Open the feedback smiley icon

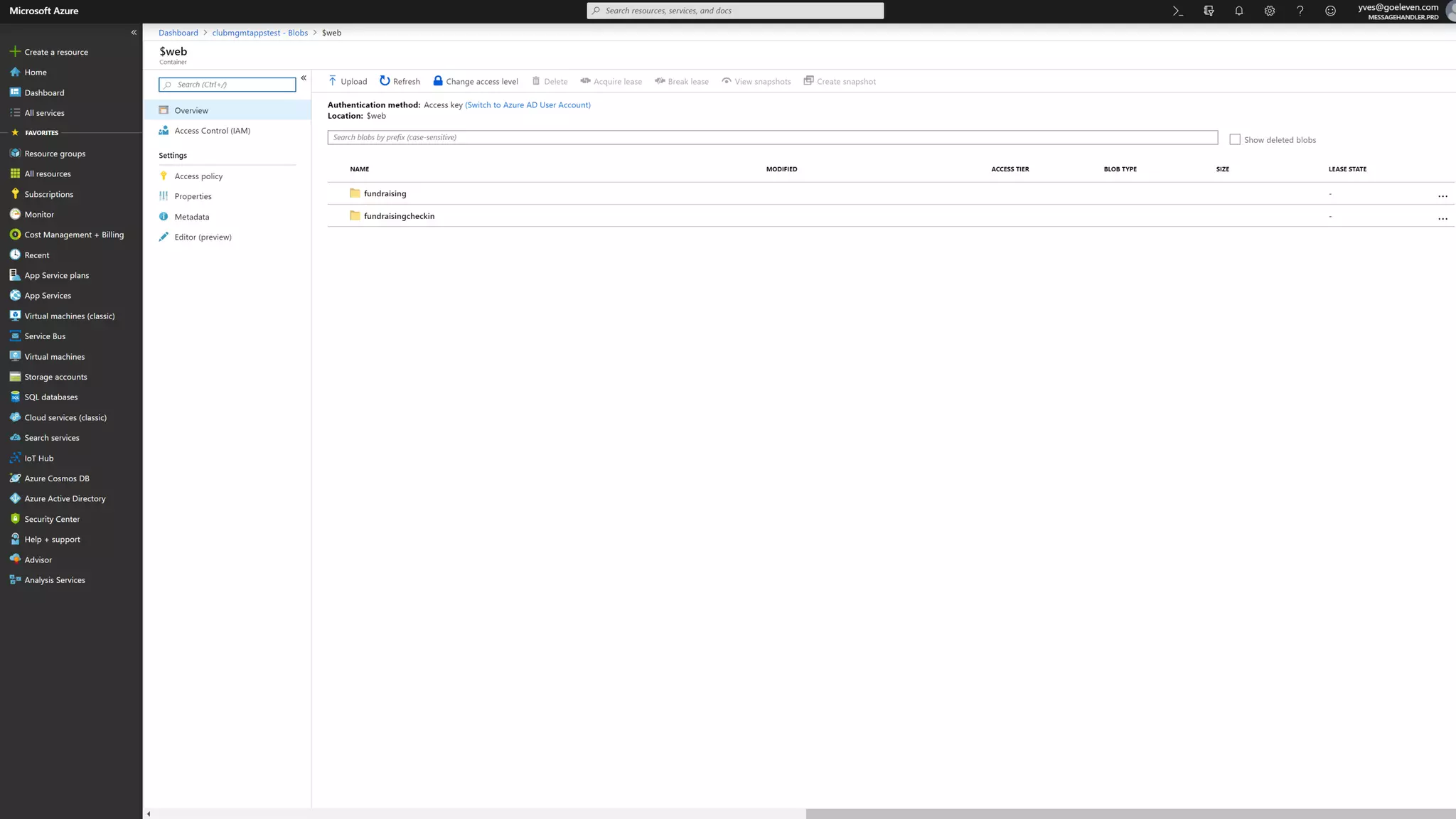pos(1330,11)
